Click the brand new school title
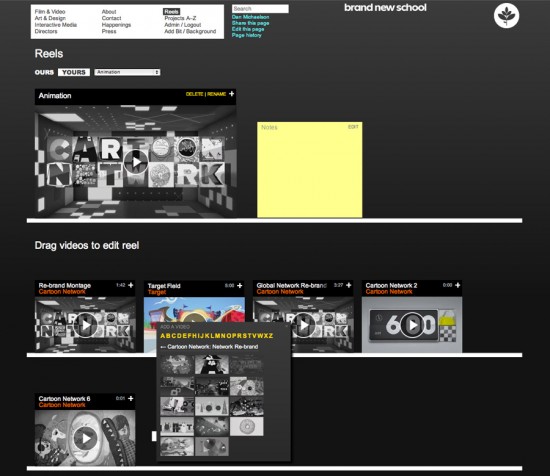 tap(385, 8)
